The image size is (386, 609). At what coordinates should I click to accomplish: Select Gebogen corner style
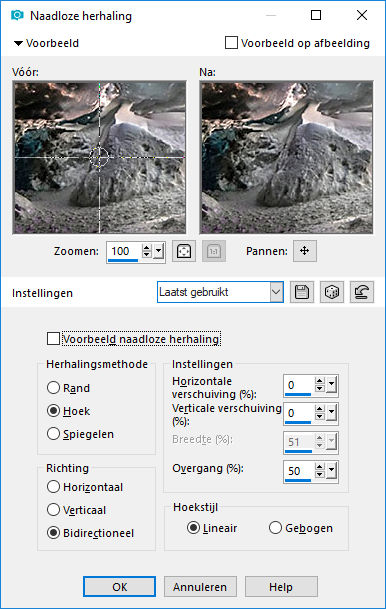275,528
